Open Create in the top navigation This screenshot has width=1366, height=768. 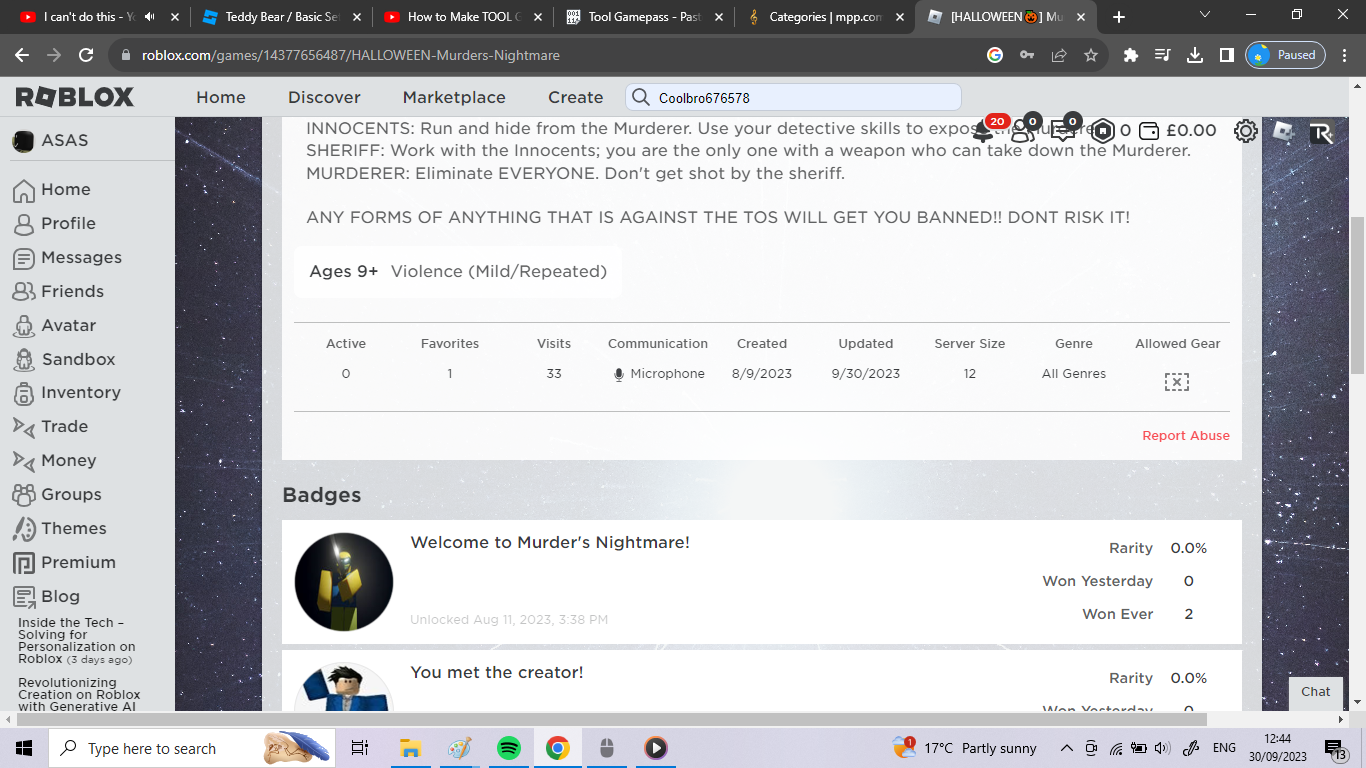pyautogui.click(x=575, y=97)
